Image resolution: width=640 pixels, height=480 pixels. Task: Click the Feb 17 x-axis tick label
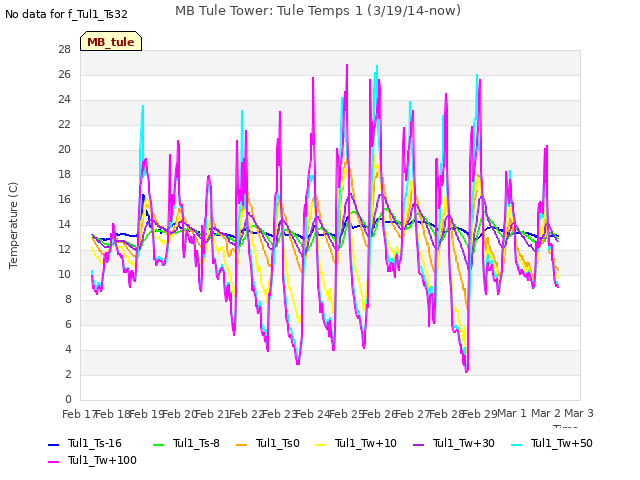[x=79, y=414]
